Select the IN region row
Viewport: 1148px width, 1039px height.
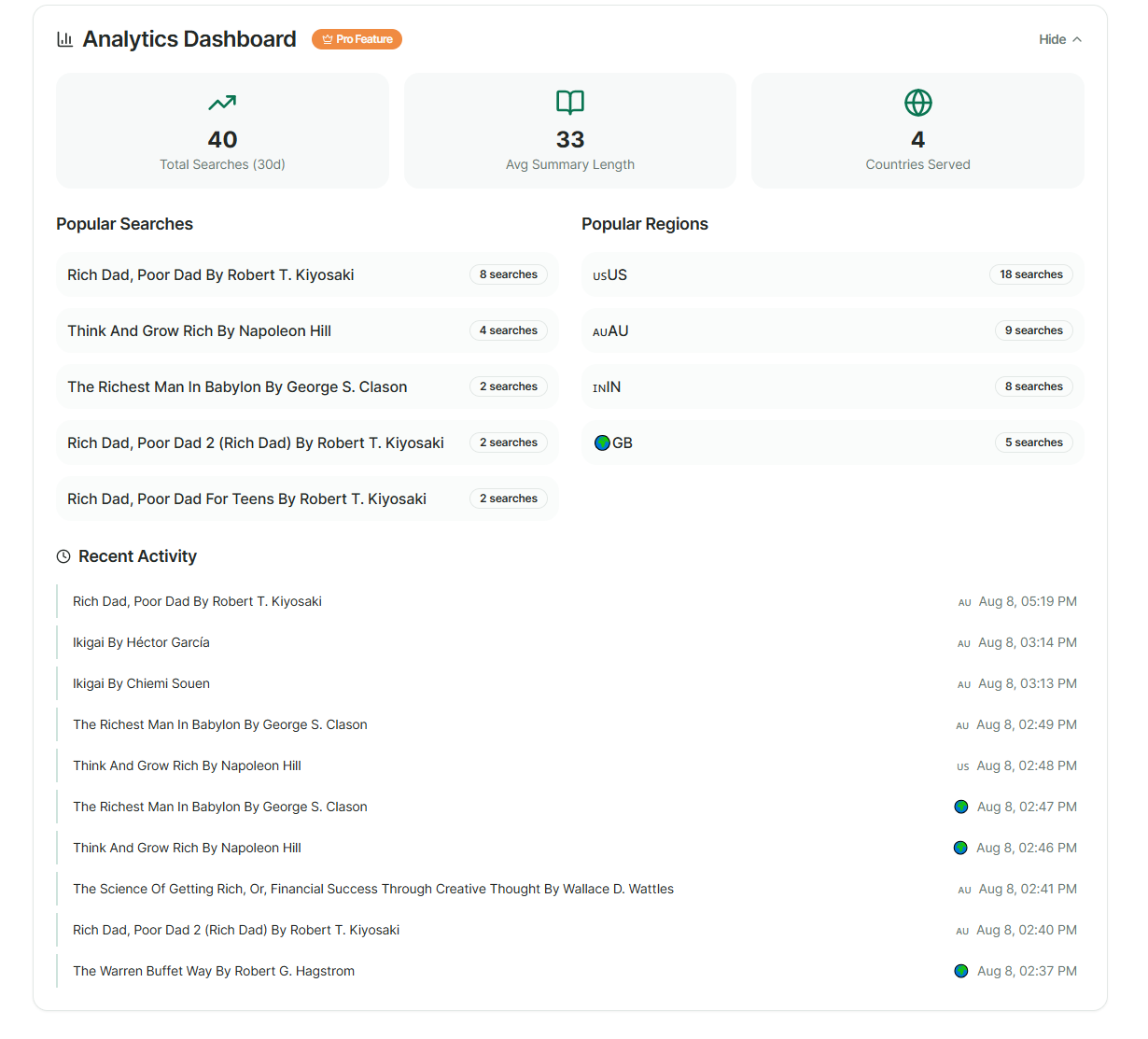[x=793, y=386]
